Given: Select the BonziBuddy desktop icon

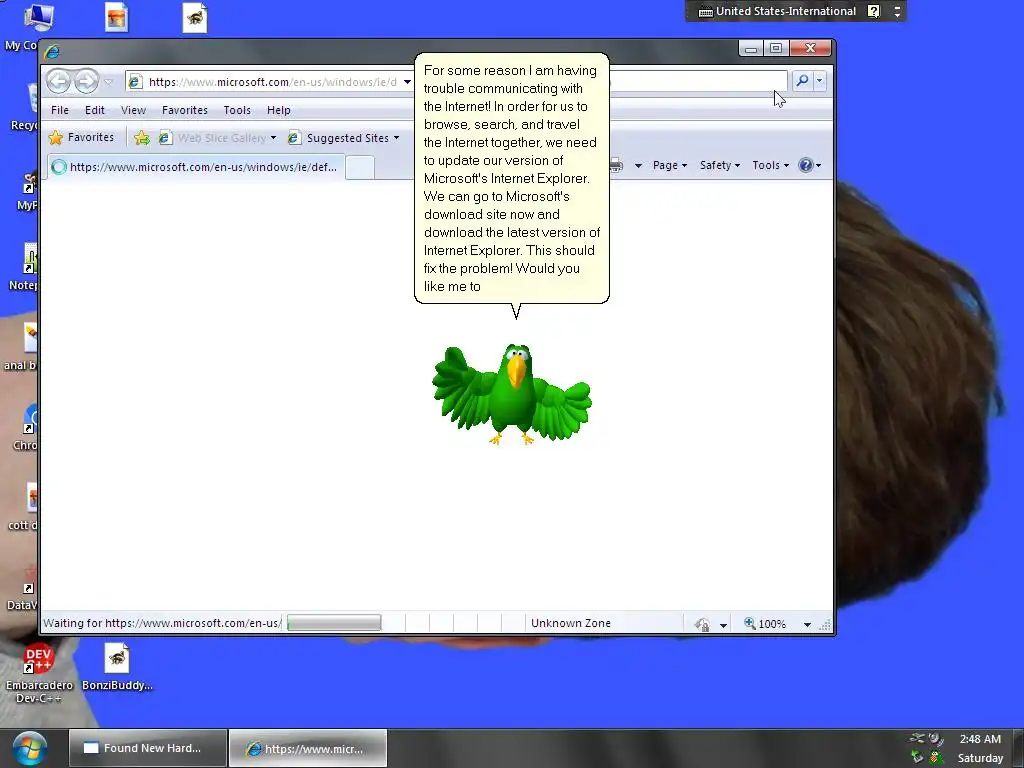Looking at the screenshot, I should point(117,667).
